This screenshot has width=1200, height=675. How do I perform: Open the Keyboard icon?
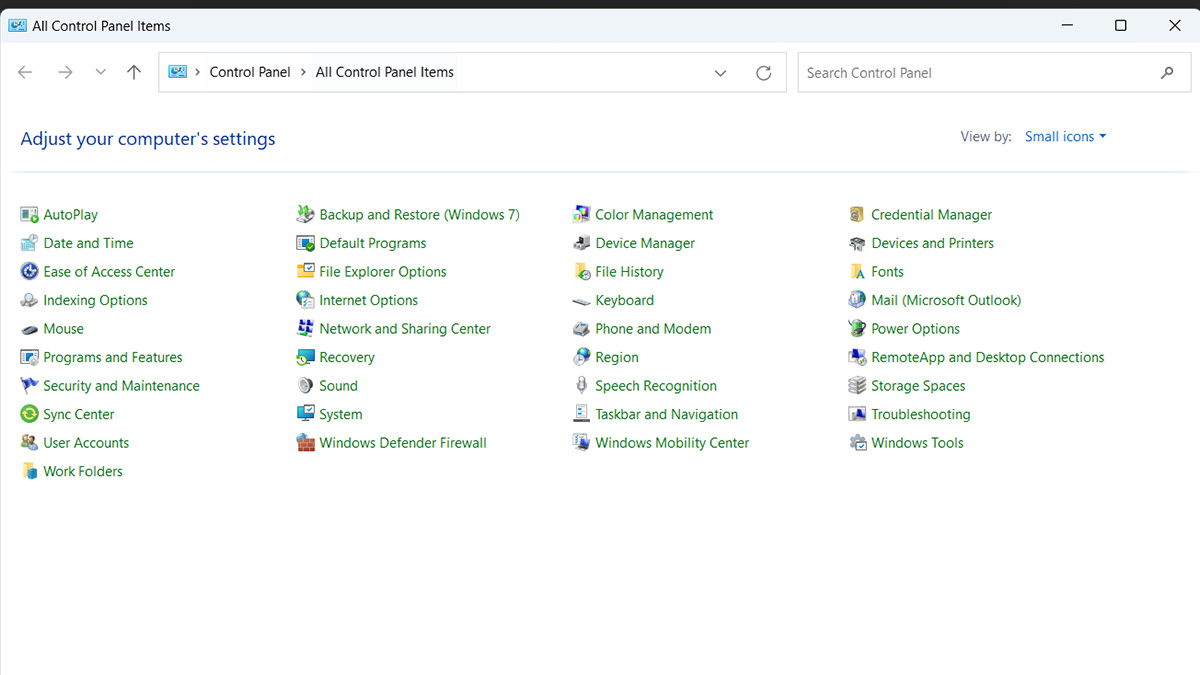pyautogui.click(x=581, y=300)
